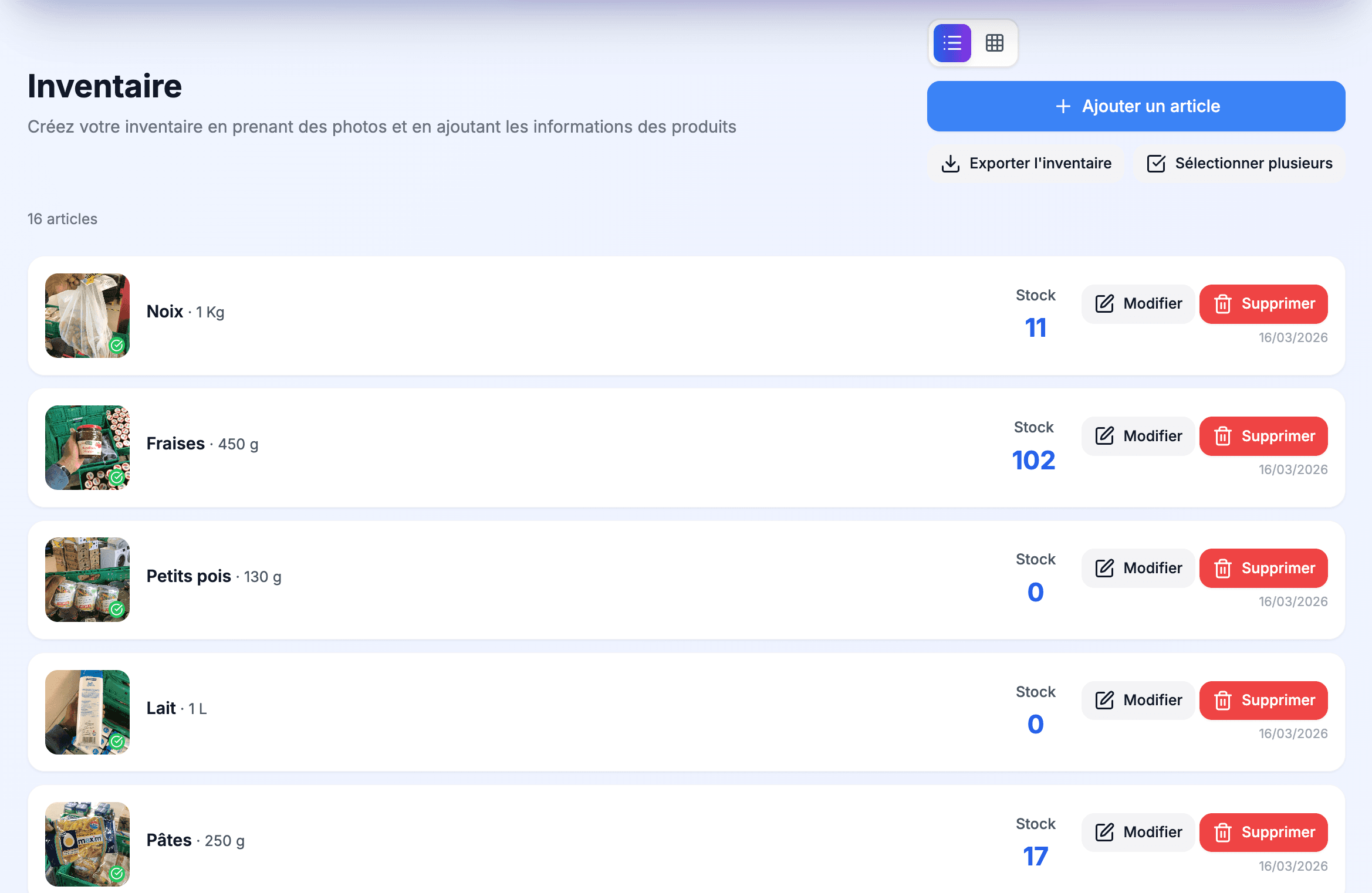This screenshot has height=893, width=1372.
Task: Click the green check badge on Noix photo
Action: [117, 346]
